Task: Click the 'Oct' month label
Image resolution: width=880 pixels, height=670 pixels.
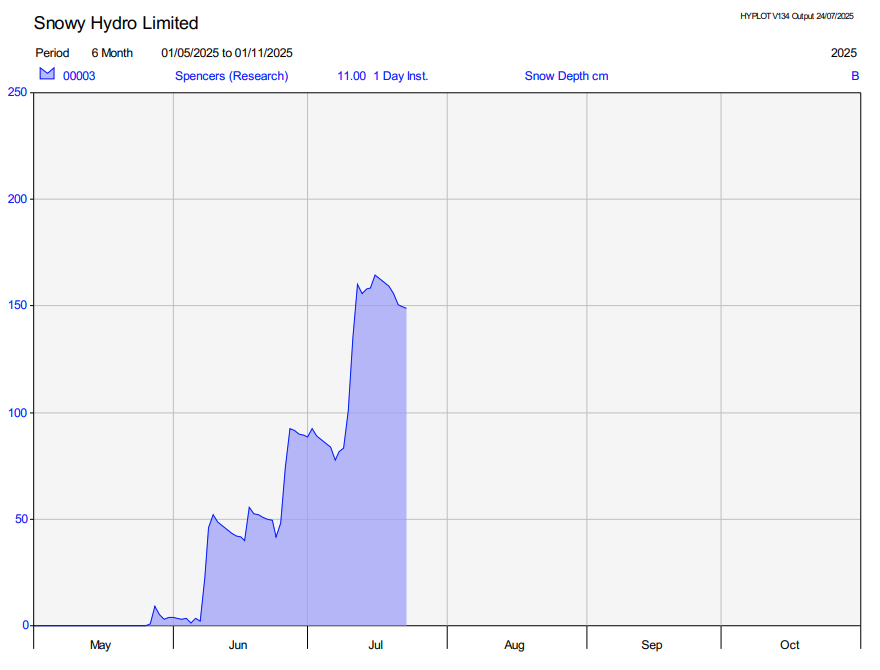Action: (x=790, y=645)
